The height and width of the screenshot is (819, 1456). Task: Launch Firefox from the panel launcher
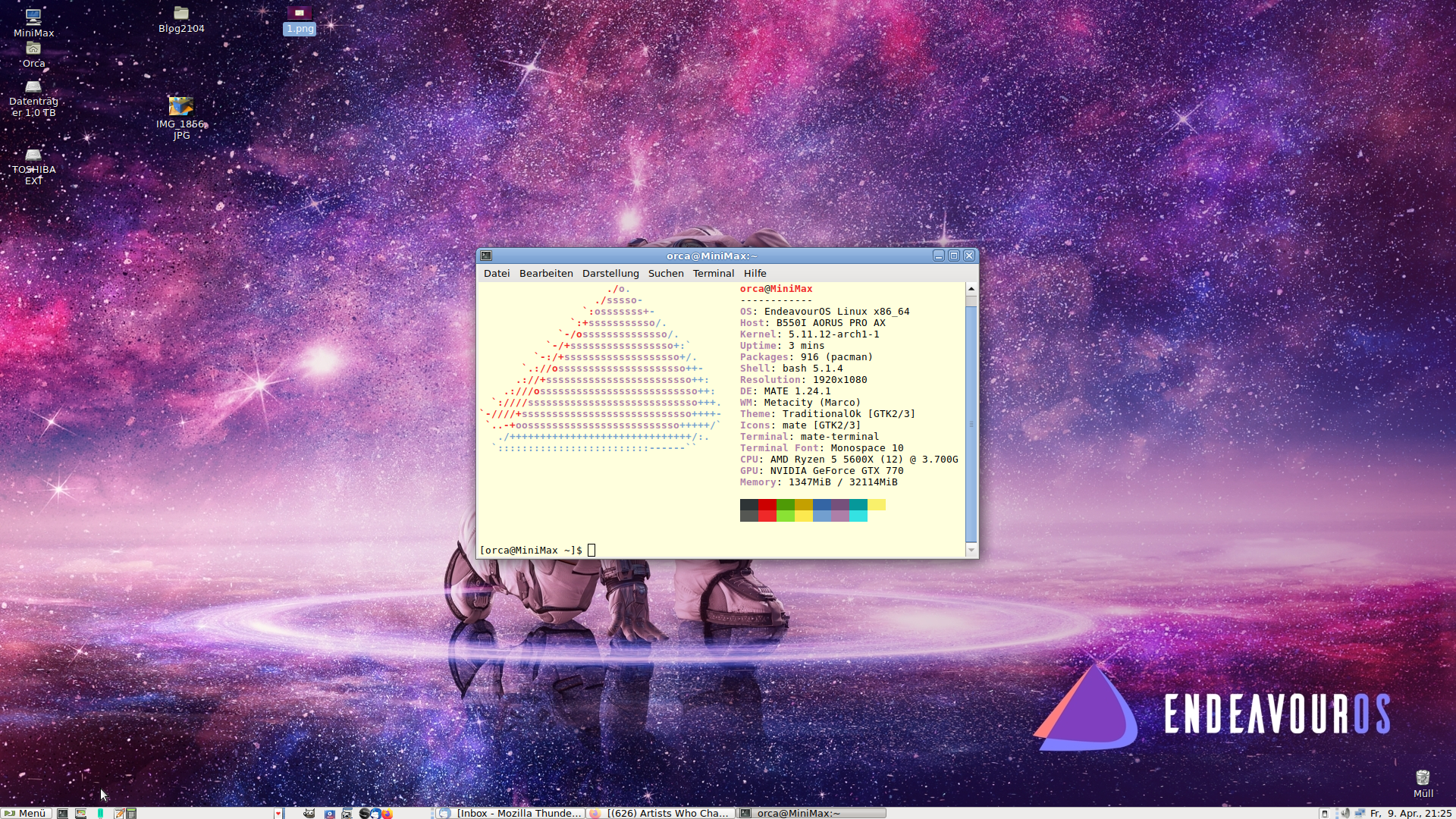click(x=387, y=813)
